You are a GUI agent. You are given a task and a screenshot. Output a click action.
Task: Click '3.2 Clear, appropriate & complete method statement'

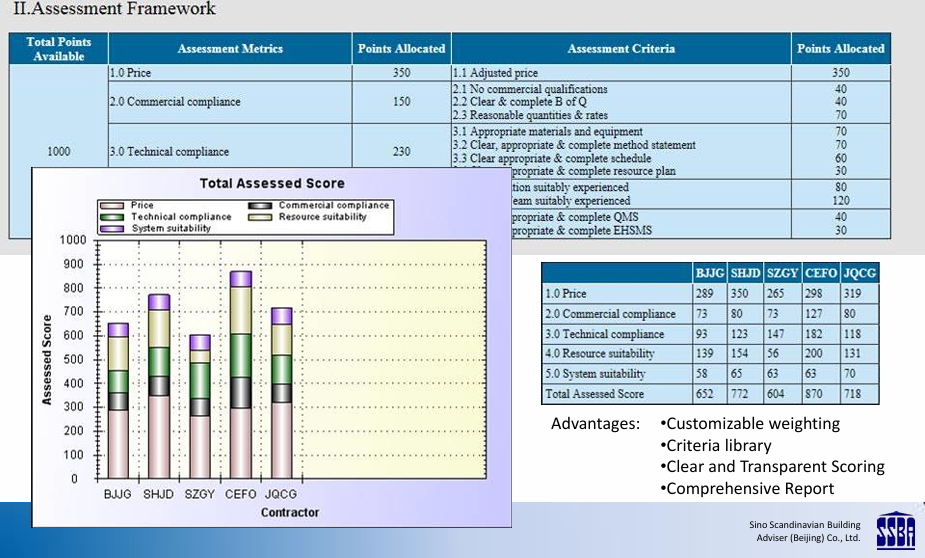575,145
